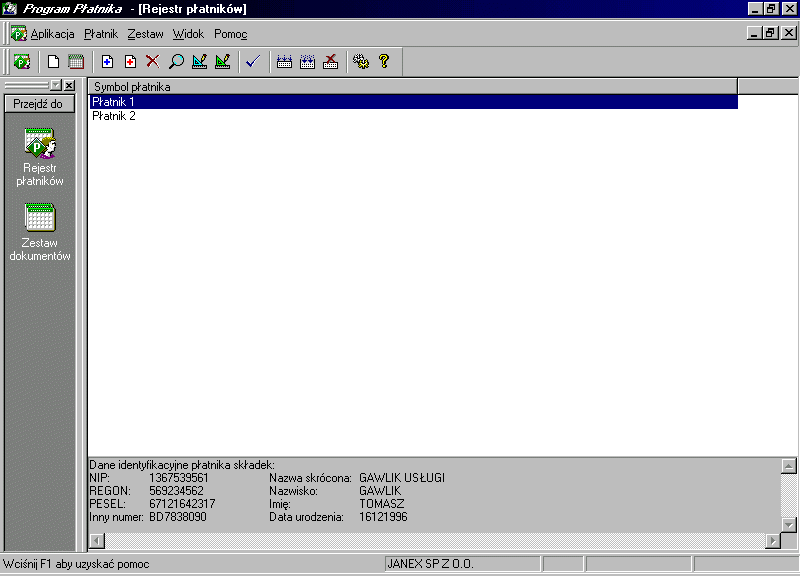Click the Symbol płatnika column header
This screenshot has height=576, width=800.
(x=413, y=87)
